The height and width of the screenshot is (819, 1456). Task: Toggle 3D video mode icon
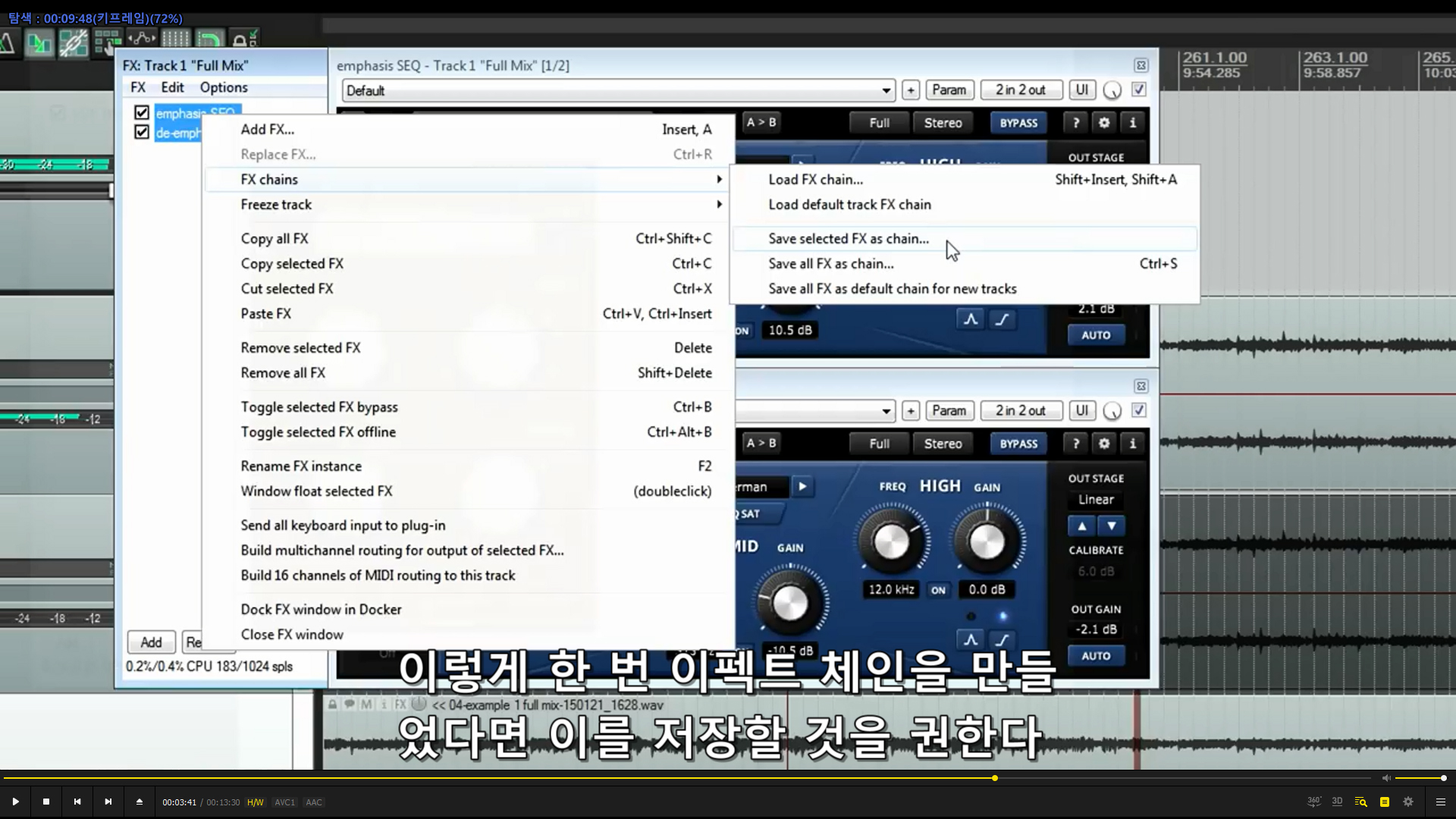1337,802
